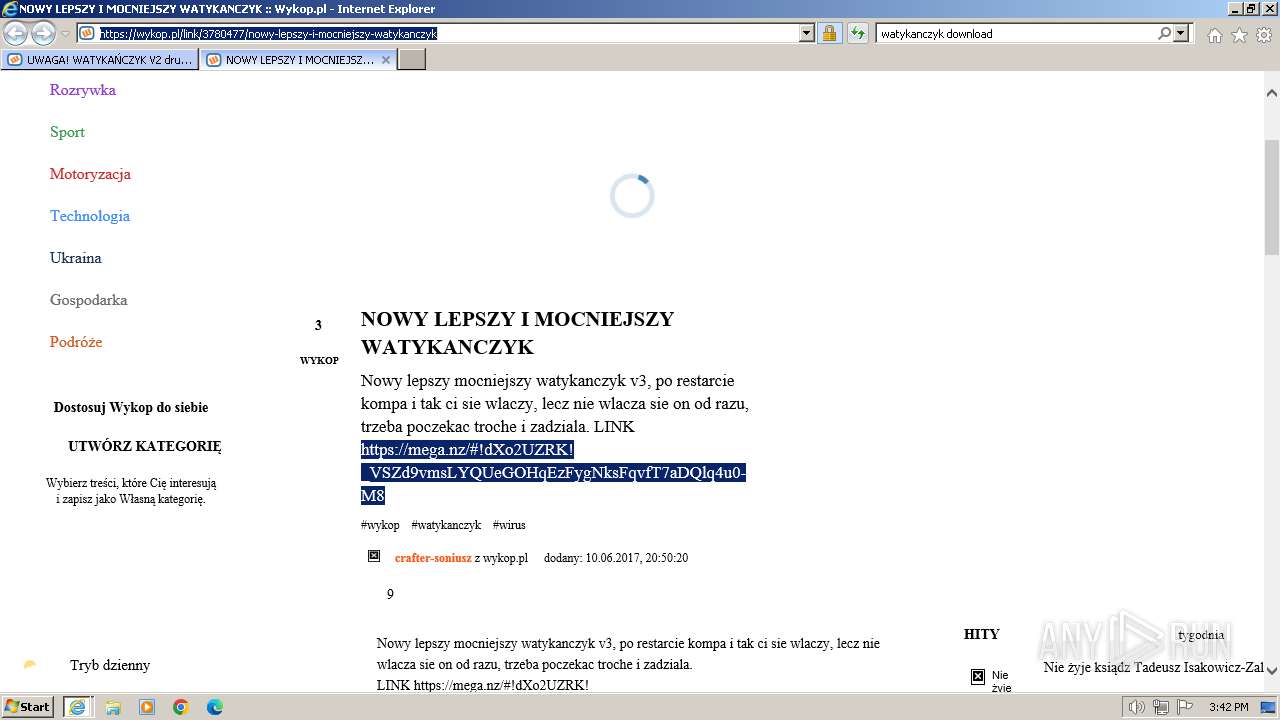Toggle 'Tryb dzienny' day mode
The height and width of the screenshot is (720, 1280).
click(110, 665)
